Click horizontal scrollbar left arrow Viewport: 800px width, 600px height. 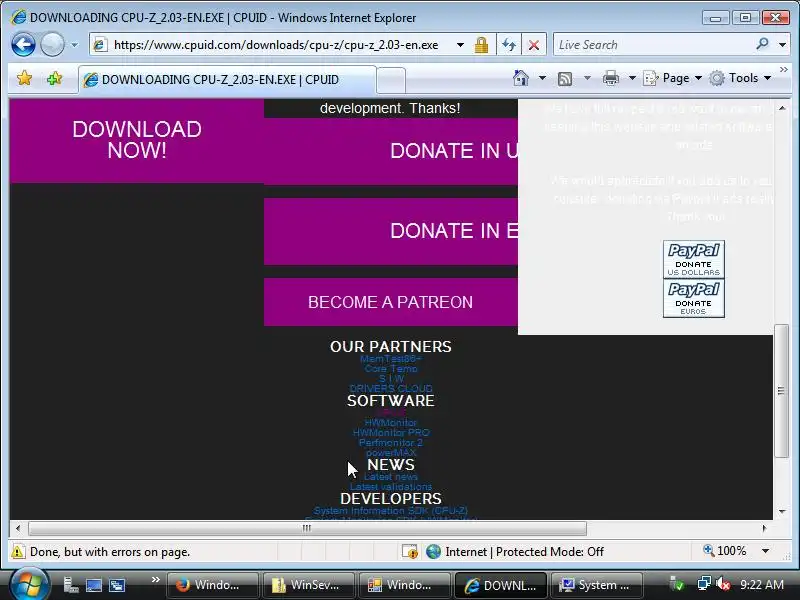click(x=18, y=528)
